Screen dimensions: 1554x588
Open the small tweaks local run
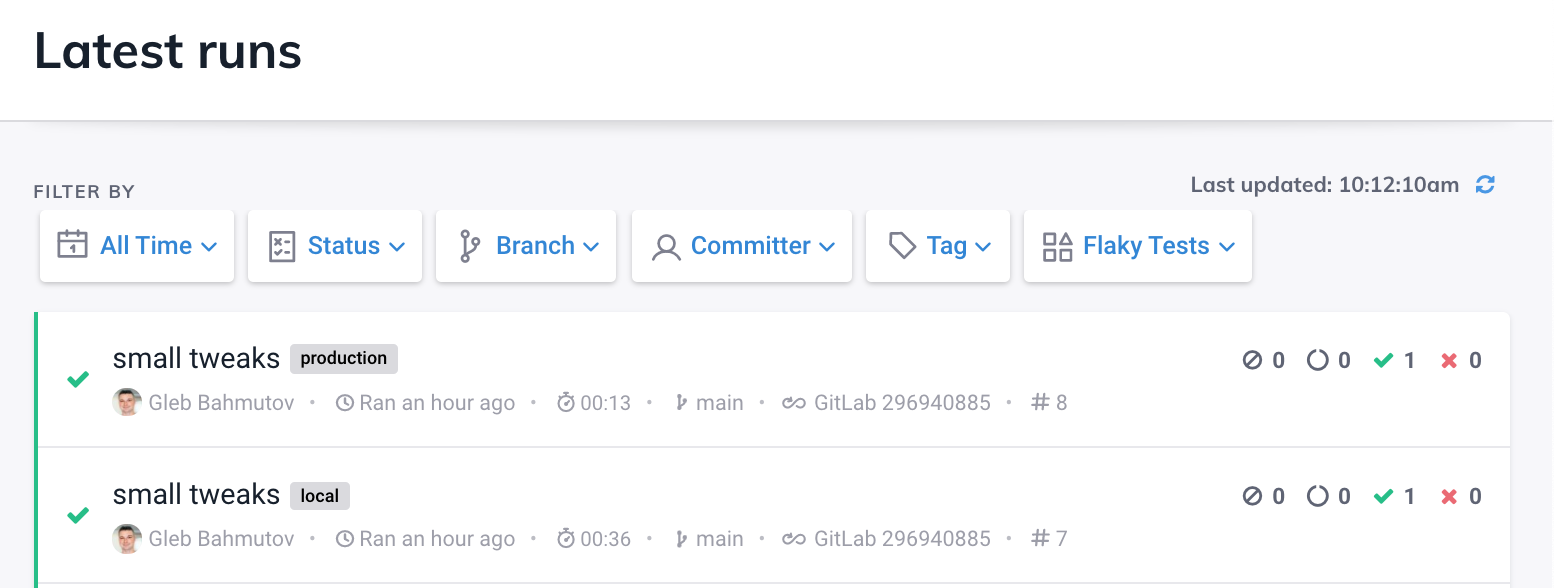[196, 494]
